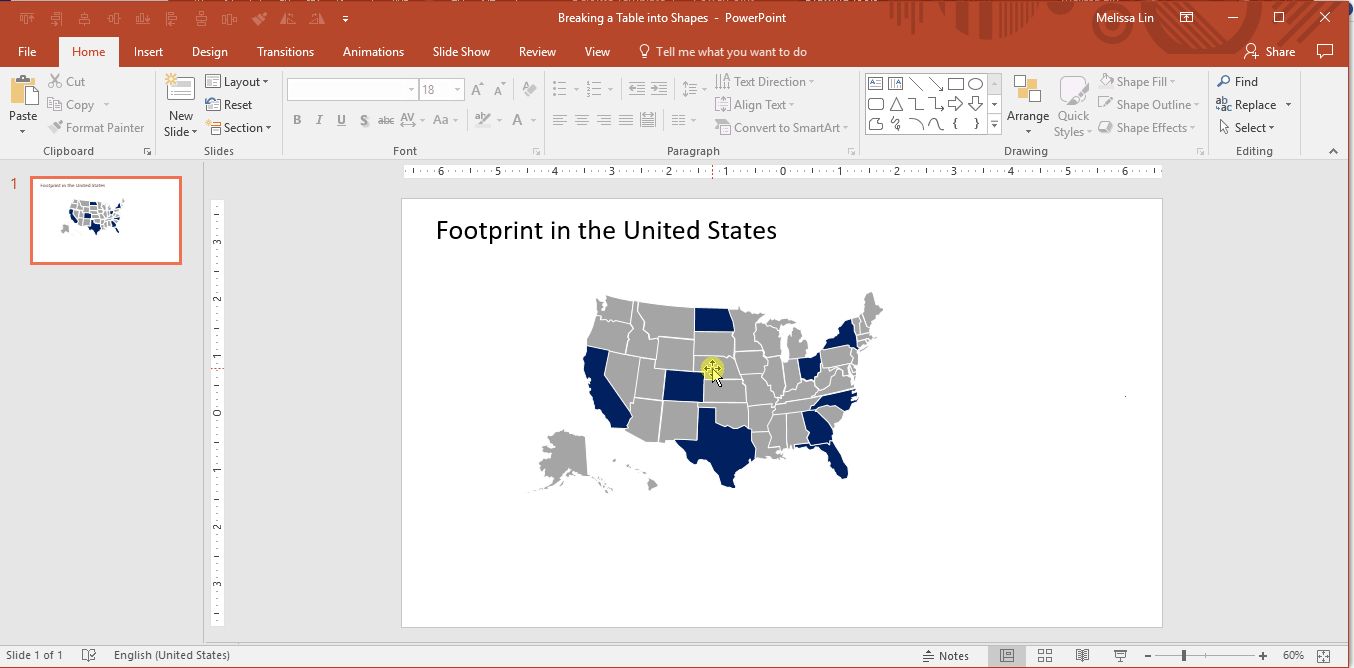Open the Arrange options
Screen dimensions: 1354x668
pos(1027,105)
